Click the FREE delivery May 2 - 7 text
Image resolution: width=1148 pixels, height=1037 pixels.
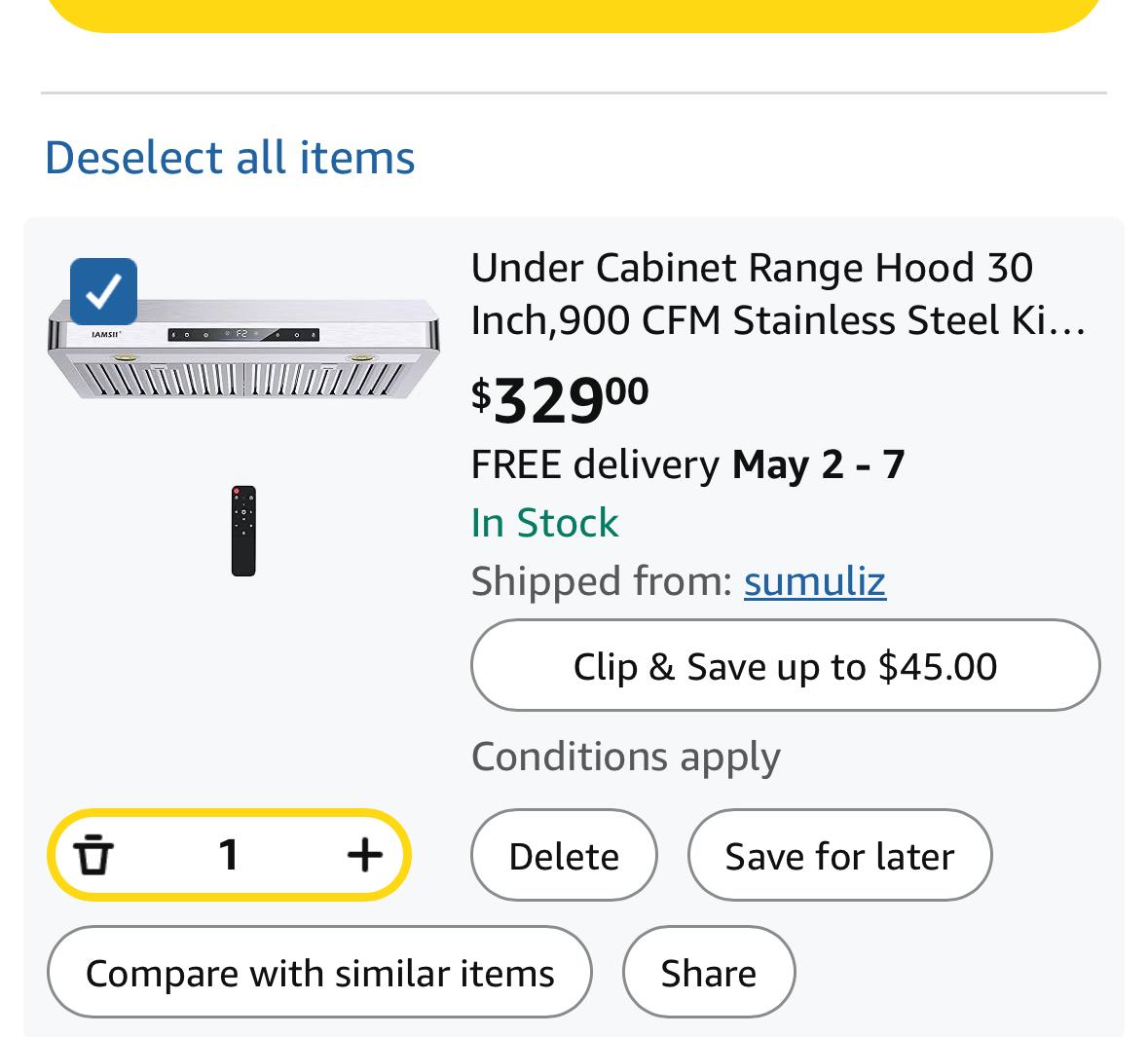(687, 464)
